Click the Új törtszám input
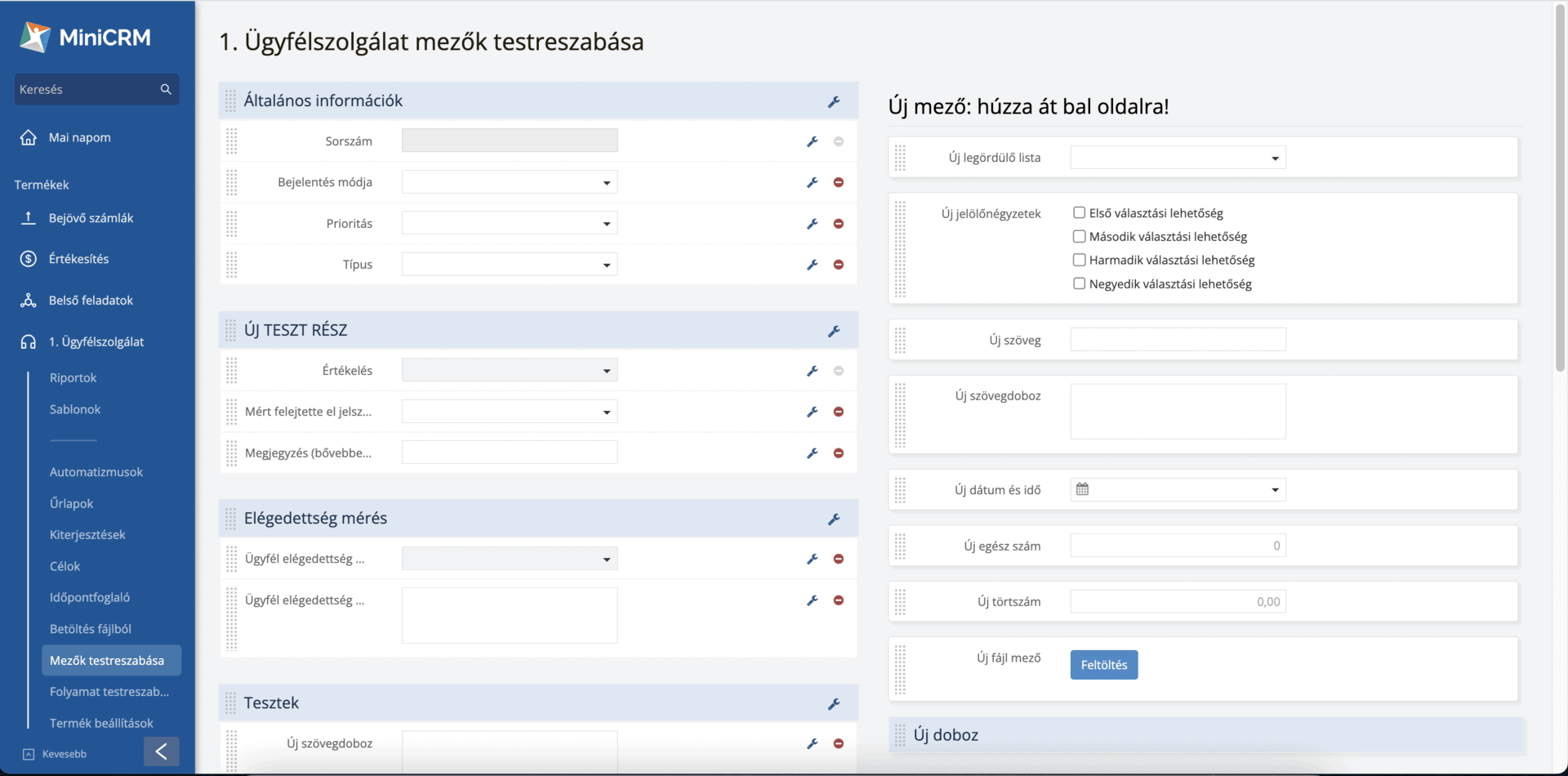 (x=1178, y=602)
